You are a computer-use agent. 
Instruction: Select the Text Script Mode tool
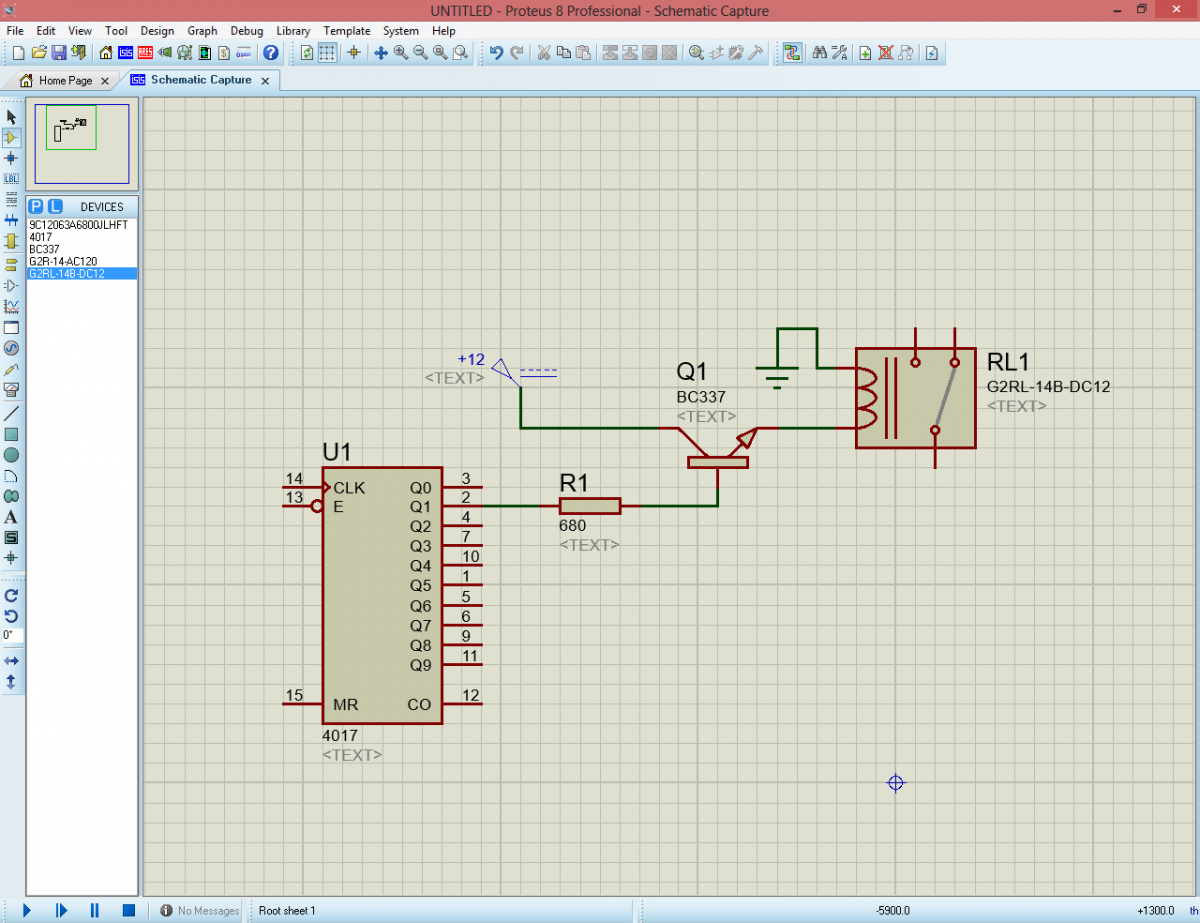tap(11, 199)
